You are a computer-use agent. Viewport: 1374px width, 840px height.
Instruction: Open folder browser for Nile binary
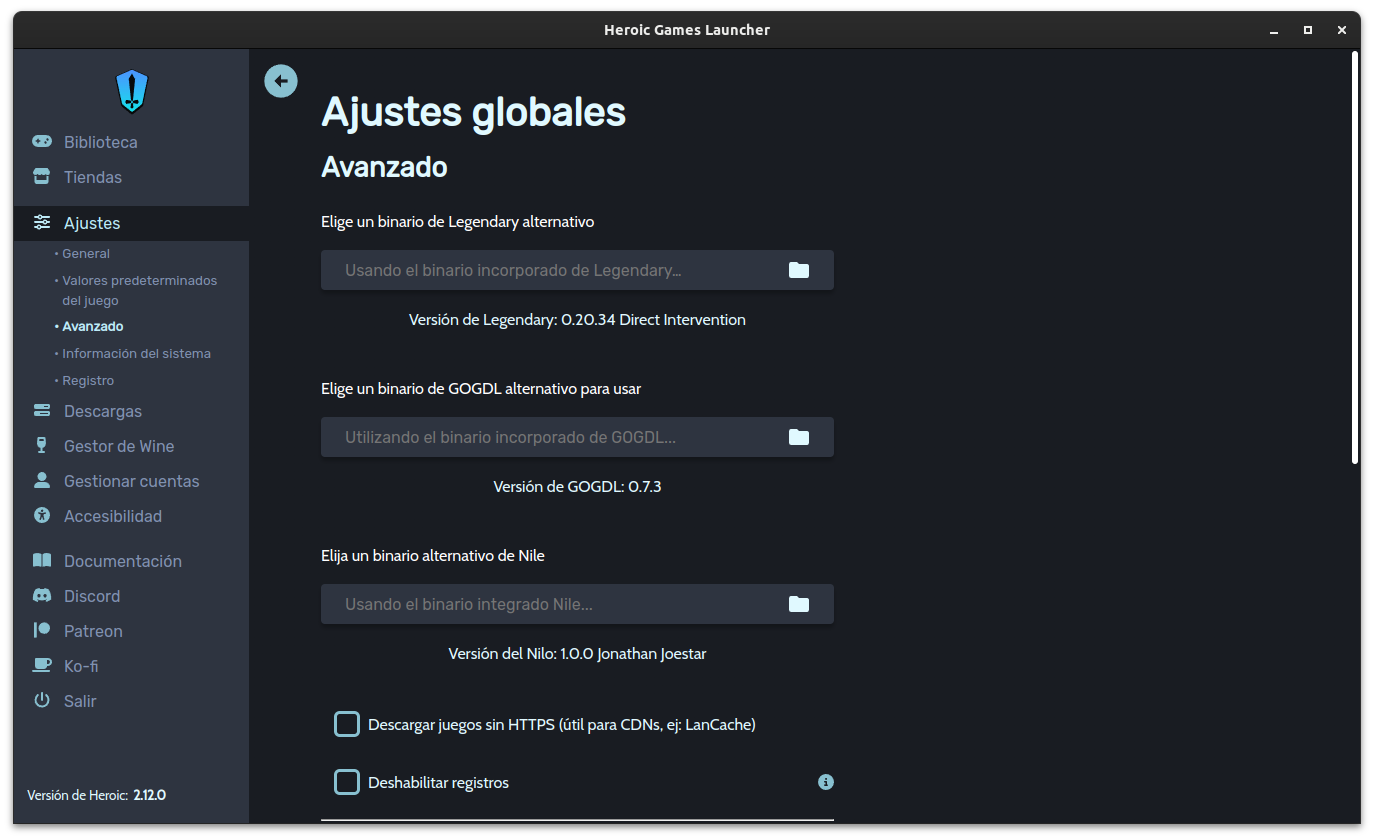798,604
